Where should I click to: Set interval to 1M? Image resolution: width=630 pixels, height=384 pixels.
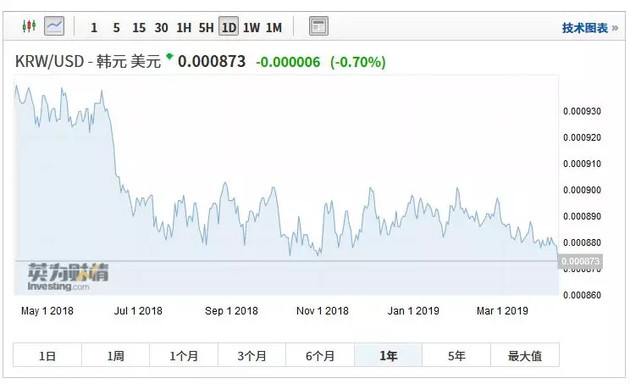tap(274, 27)
